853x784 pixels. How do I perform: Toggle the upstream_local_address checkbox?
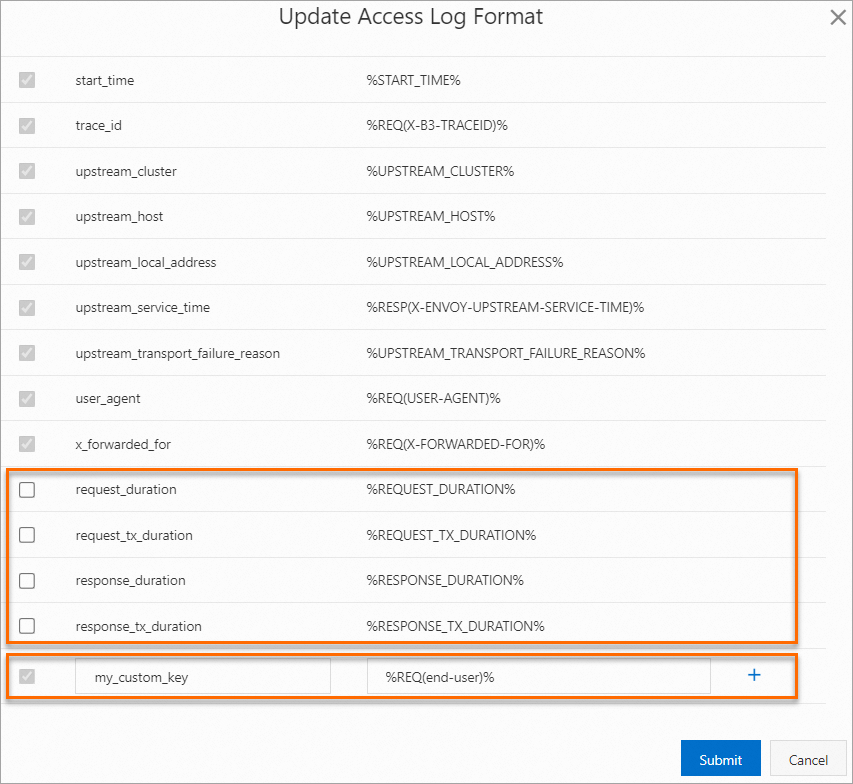pos(27,262)
